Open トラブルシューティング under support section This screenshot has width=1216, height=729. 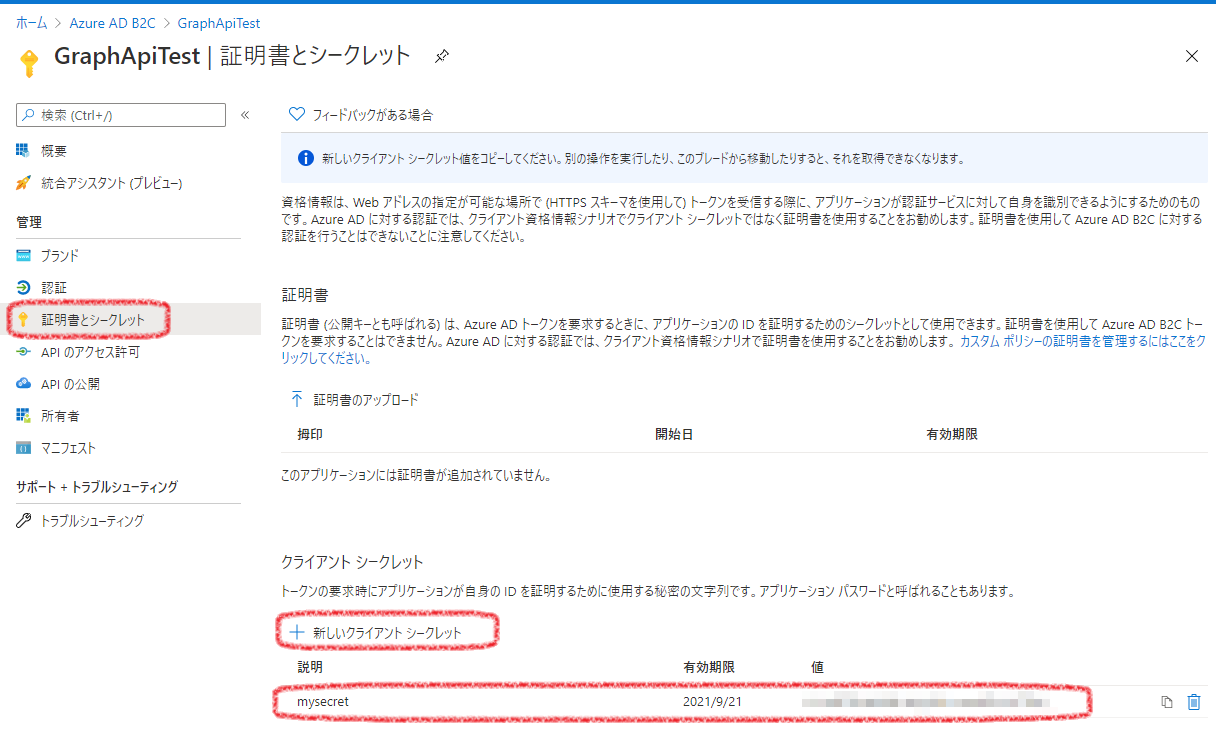(92, 521)
